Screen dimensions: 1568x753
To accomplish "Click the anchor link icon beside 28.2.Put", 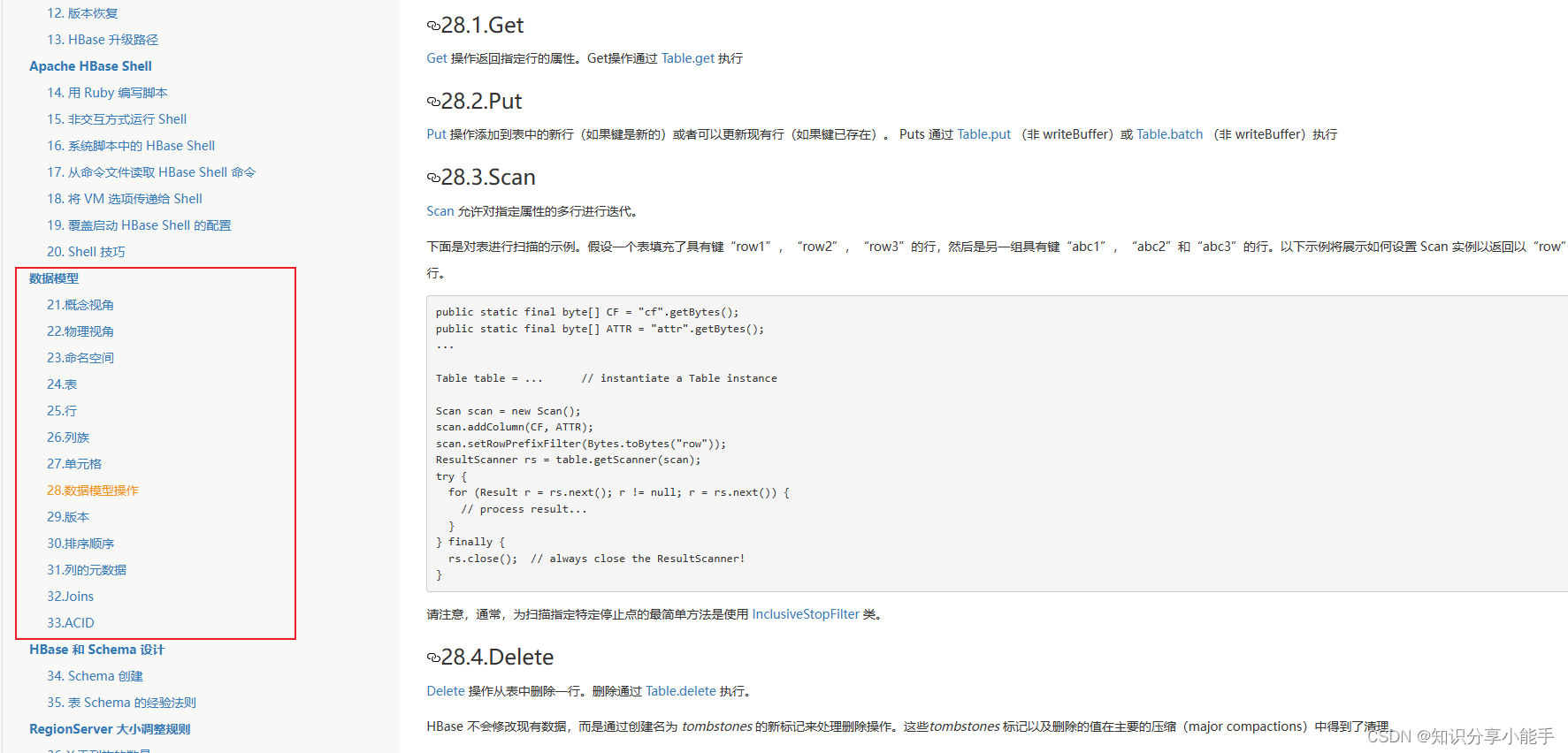I will (x=433, y=102).
